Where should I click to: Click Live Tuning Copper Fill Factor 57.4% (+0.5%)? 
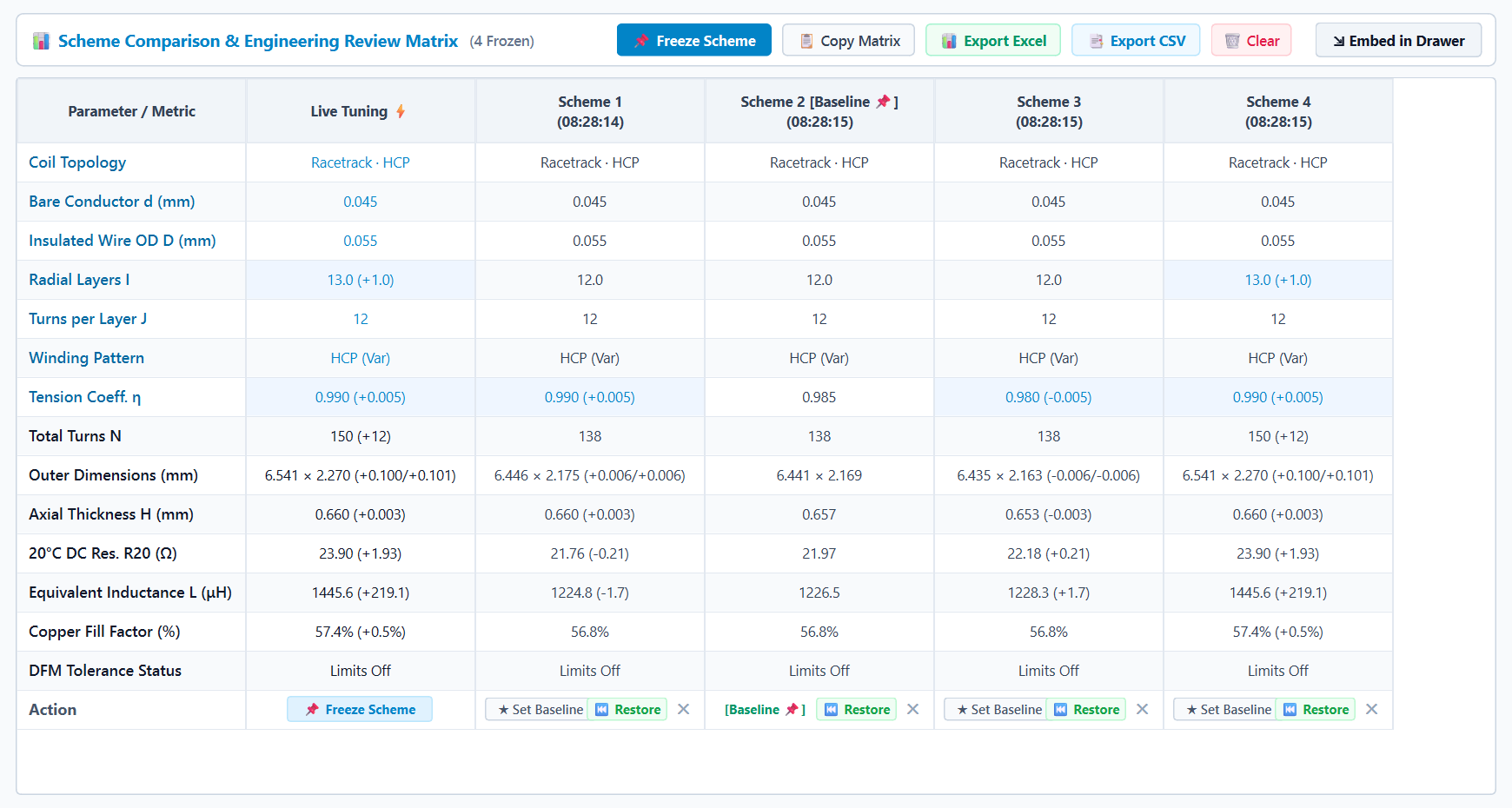361,632
